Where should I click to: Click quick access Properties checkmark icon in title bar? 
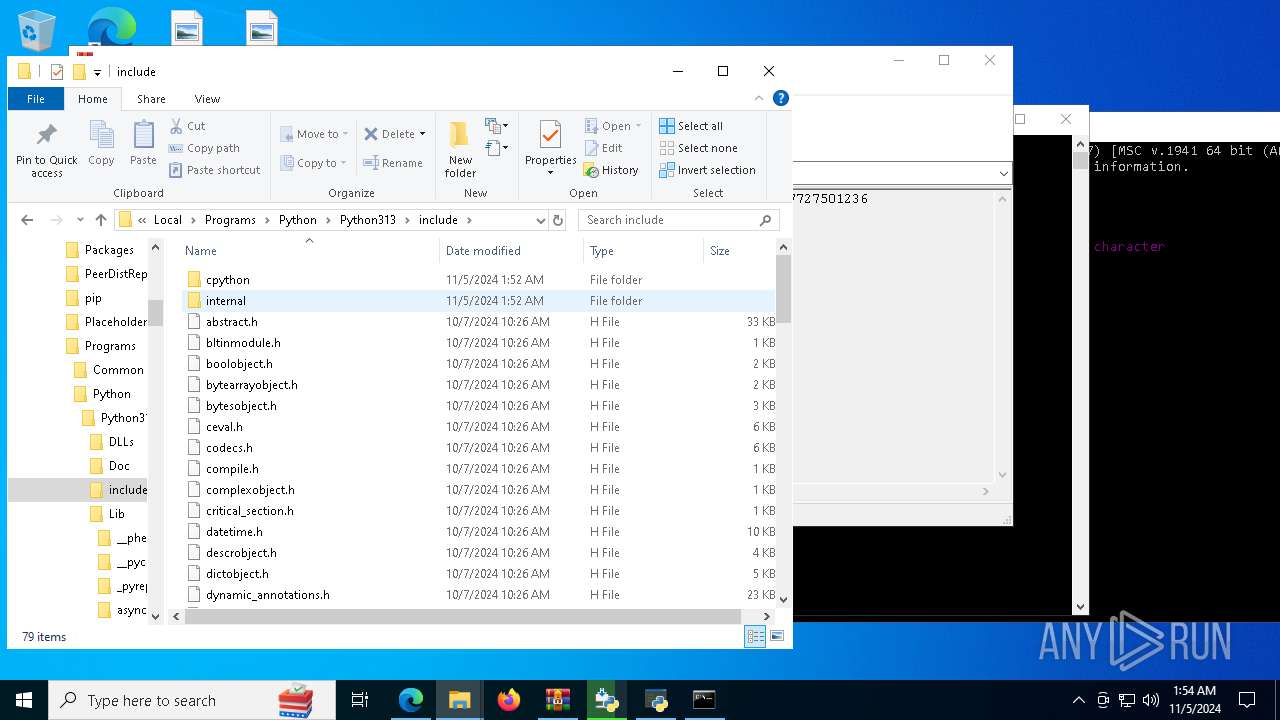pyautogui.click(x=57, y=72)
